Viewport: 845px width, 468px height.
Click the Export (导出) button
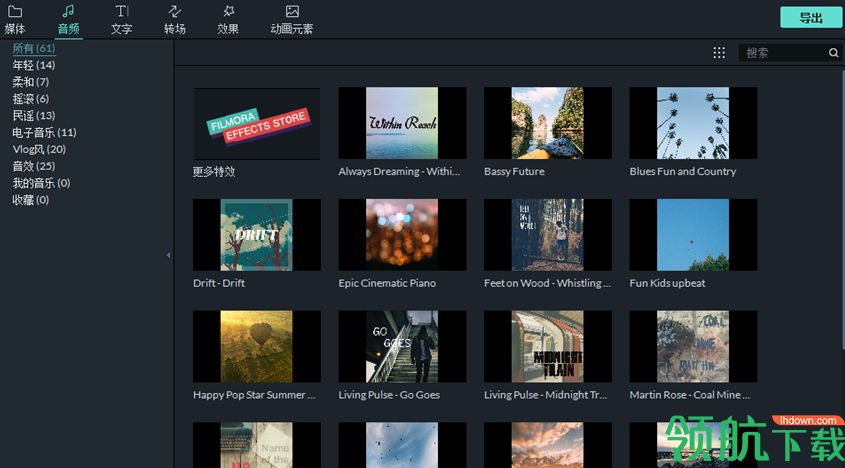[x=811, y=17]
